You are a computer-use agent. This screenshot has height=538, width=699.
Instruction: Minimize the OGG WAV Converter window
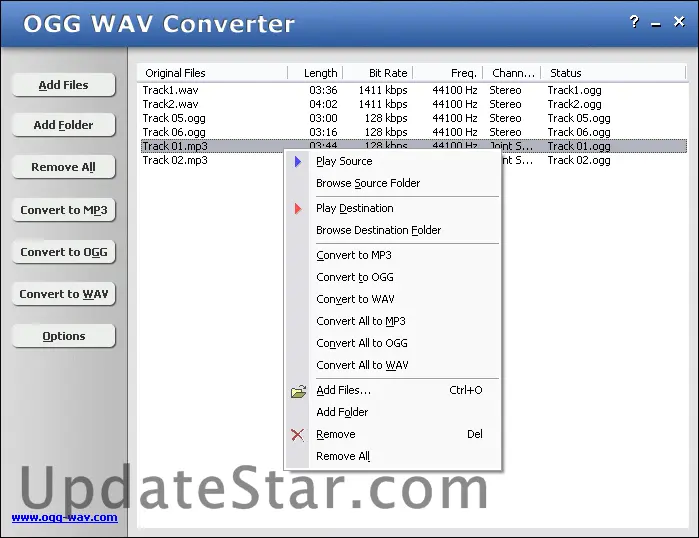coord(656,25)
